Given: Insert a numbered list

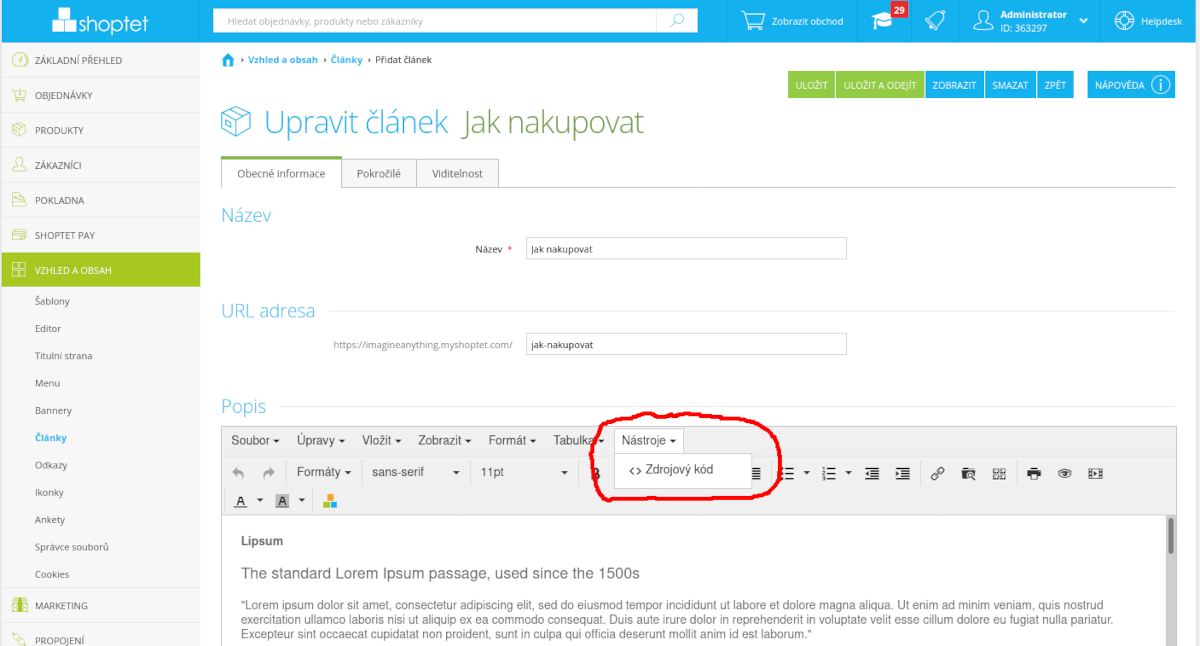Looking at the screenshot, I should click(828, 473).
